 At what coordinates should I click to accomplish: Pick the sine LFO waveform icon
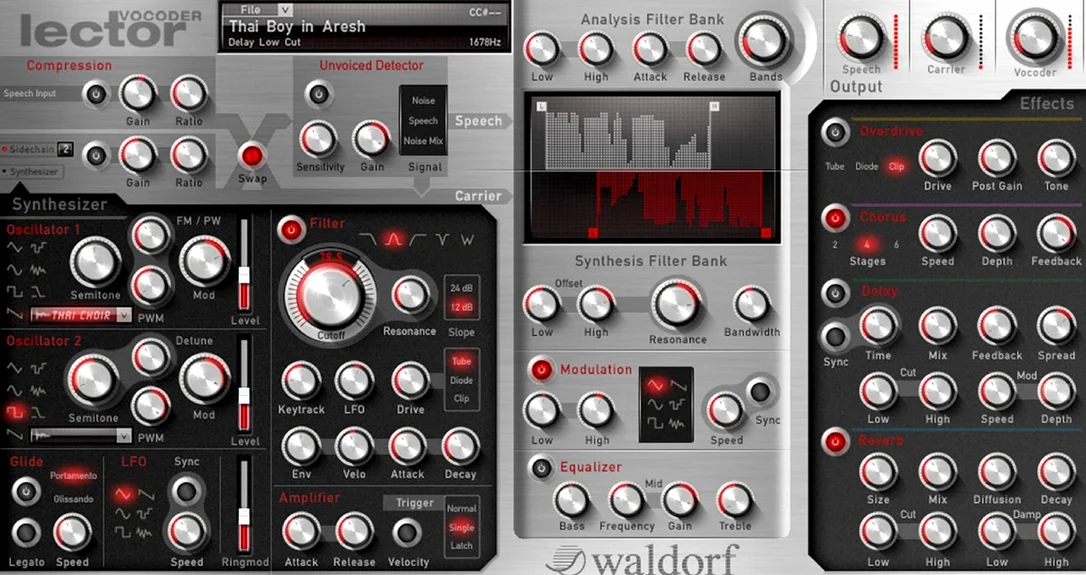point(123,513)
